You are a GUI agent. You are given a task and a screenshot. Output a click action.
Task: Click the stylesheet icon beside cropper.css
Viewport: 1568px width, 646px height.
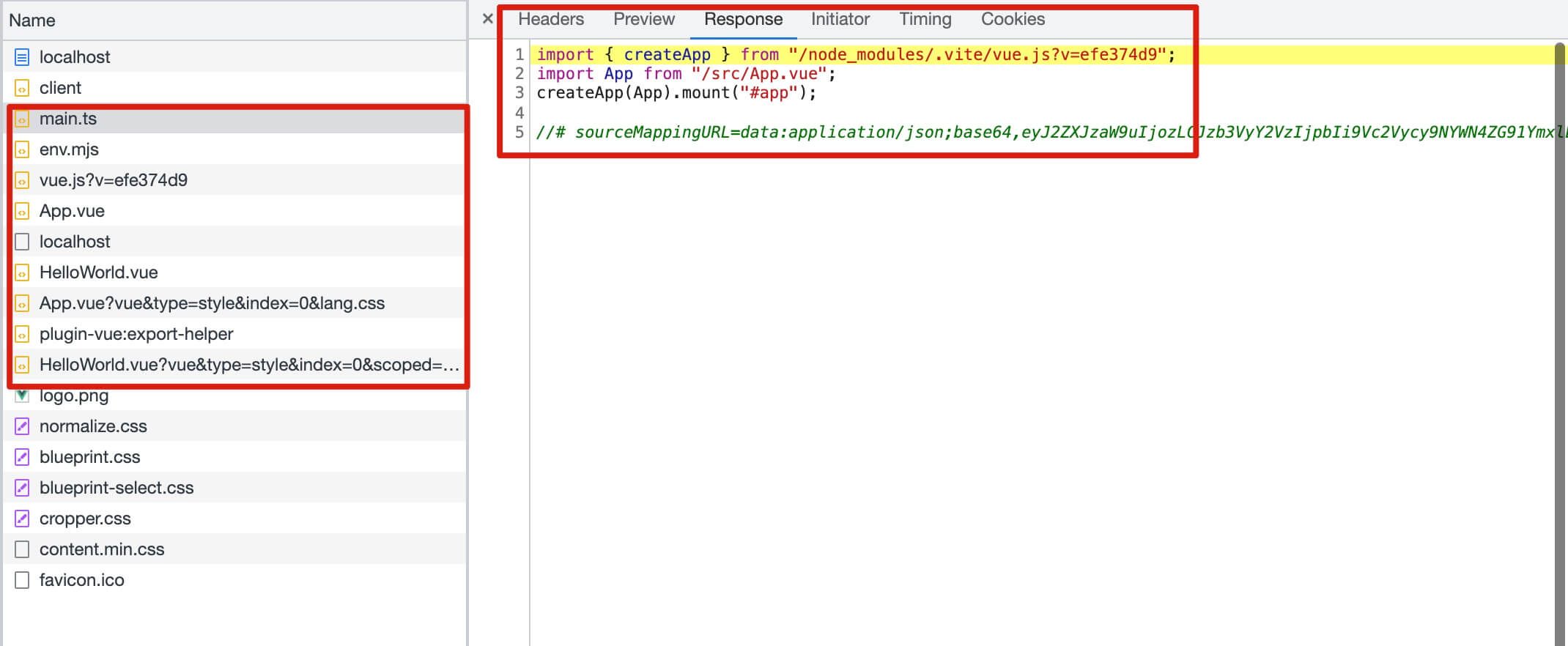pyautogui.click(x=22, y=519)
